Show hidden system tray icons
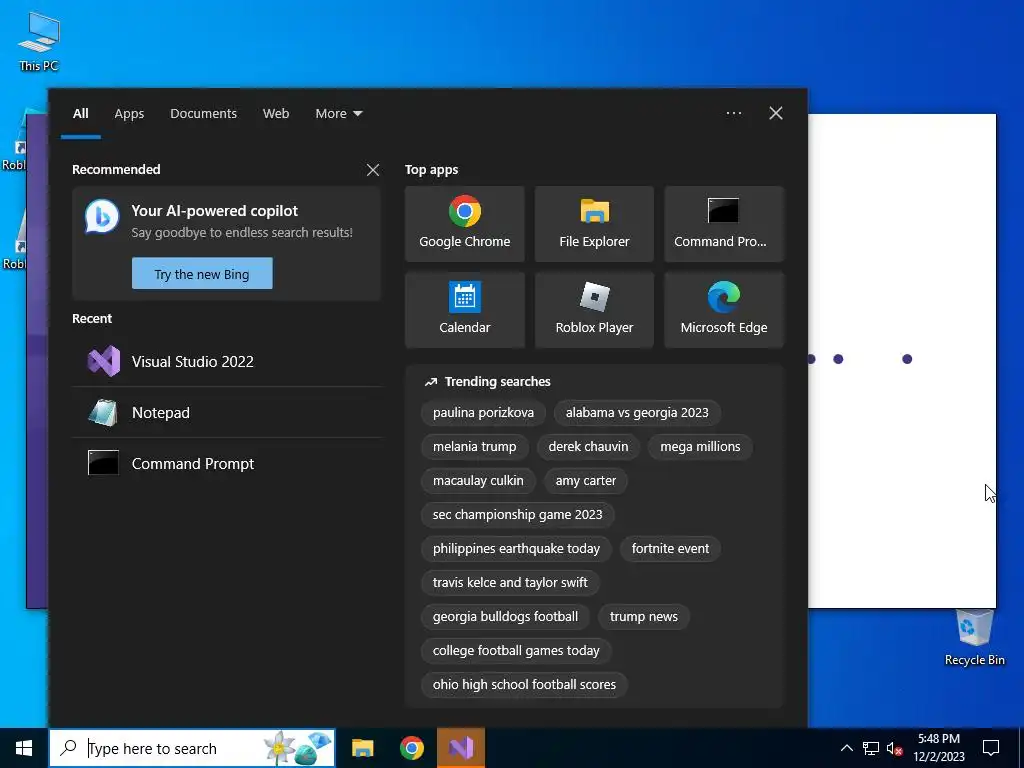 (846, 748)
